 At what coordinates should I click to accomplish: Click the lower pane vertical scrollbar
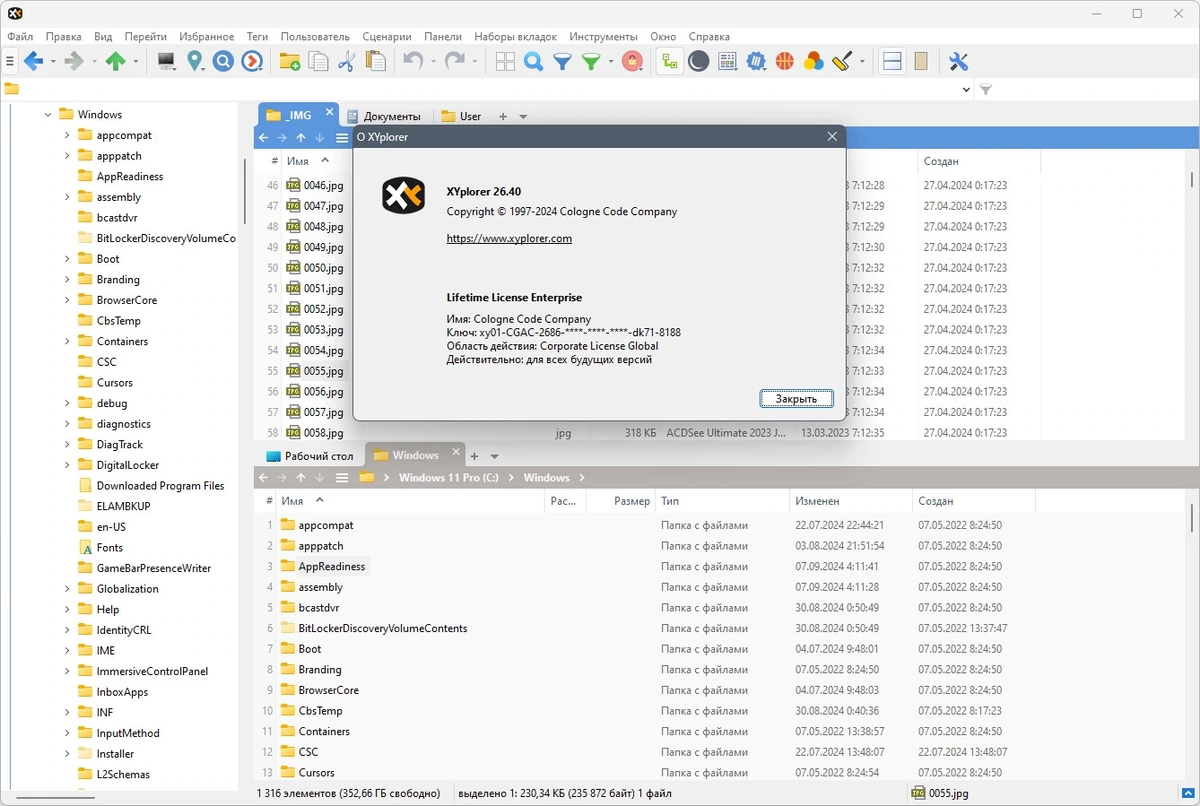click(x=1192, y=517)
